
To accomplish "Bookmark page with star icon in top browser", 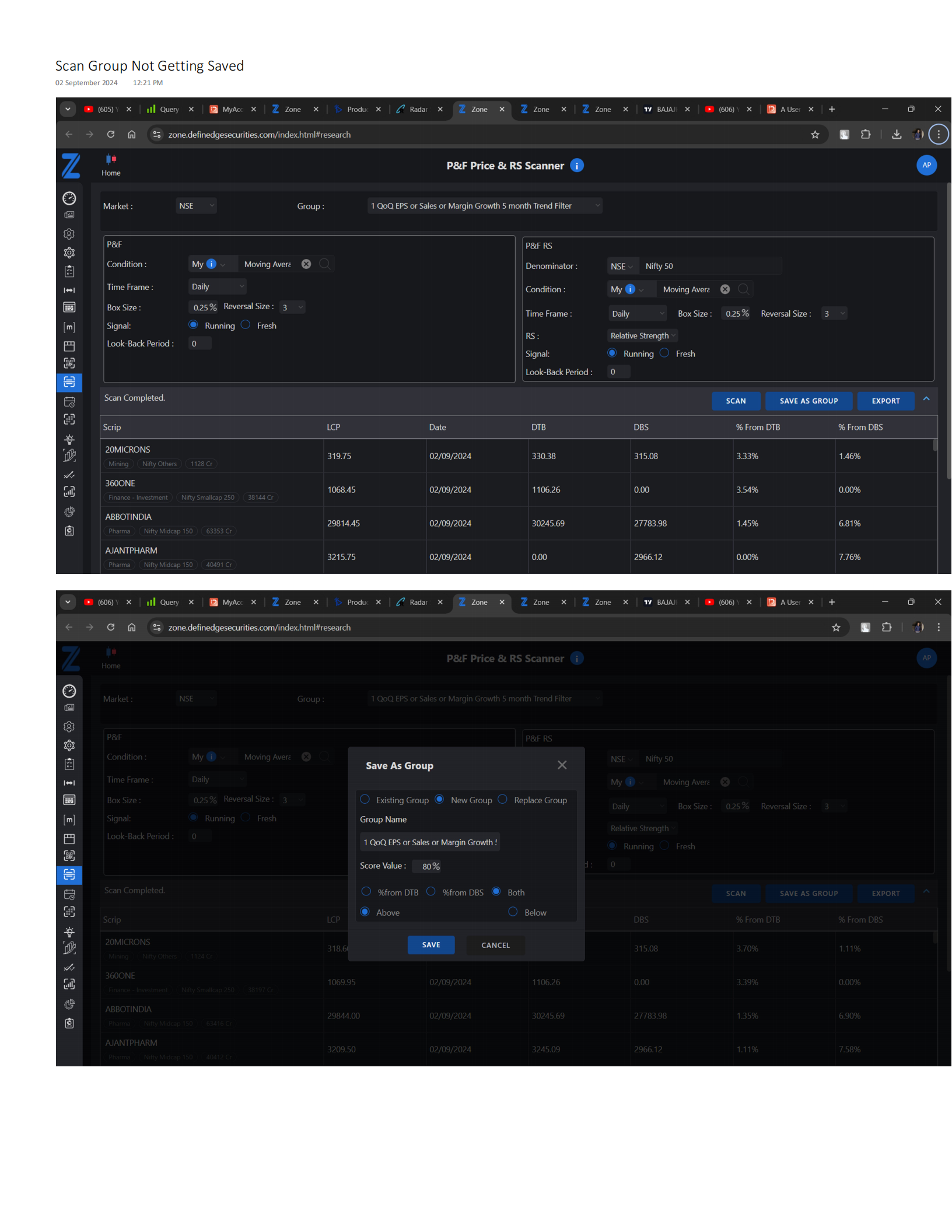I will tap(815, 135).
